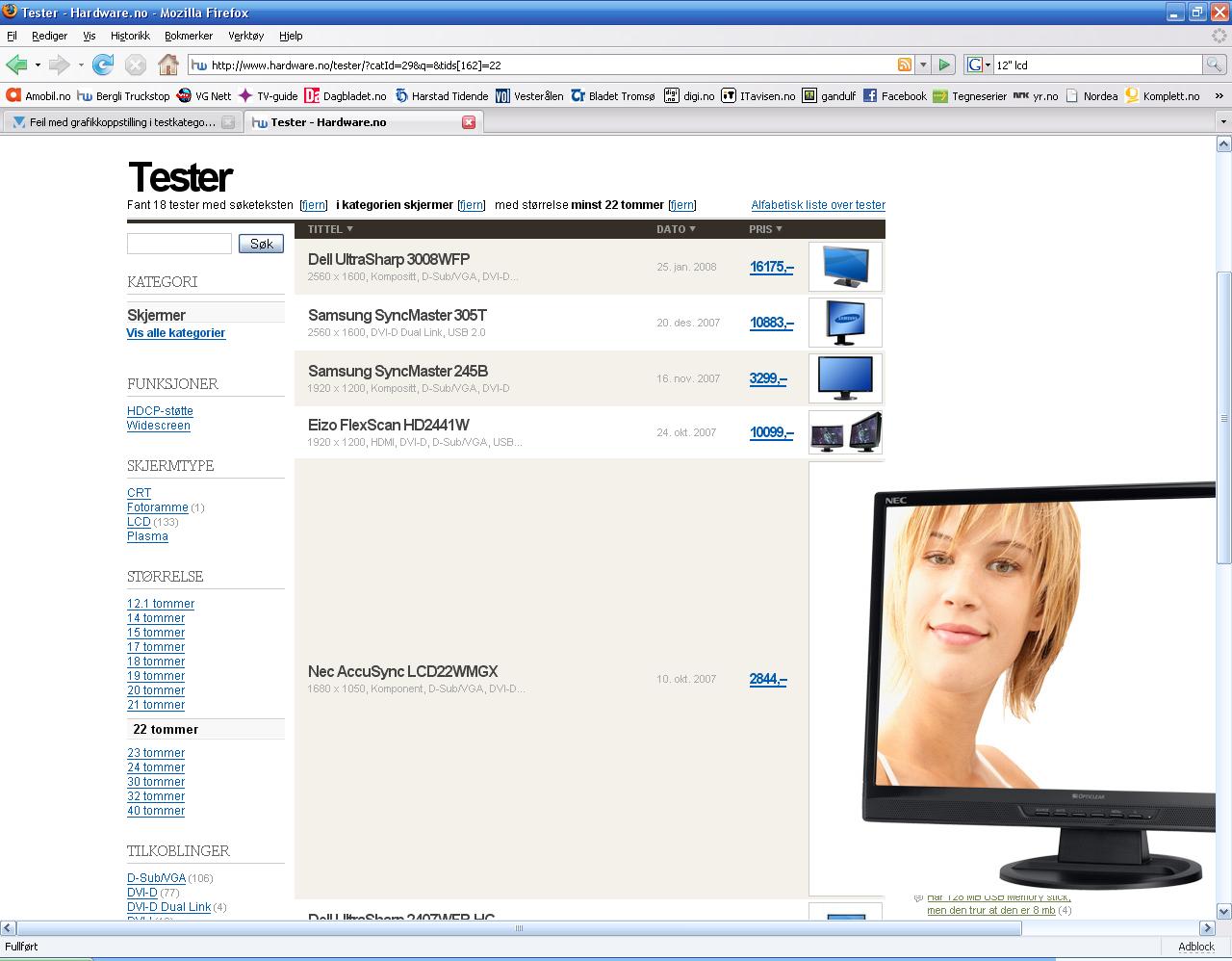The height and width of the screenshot is (961, 1232).
Task: Open the Vesterålen bookmark
Action: click(529, 95)
